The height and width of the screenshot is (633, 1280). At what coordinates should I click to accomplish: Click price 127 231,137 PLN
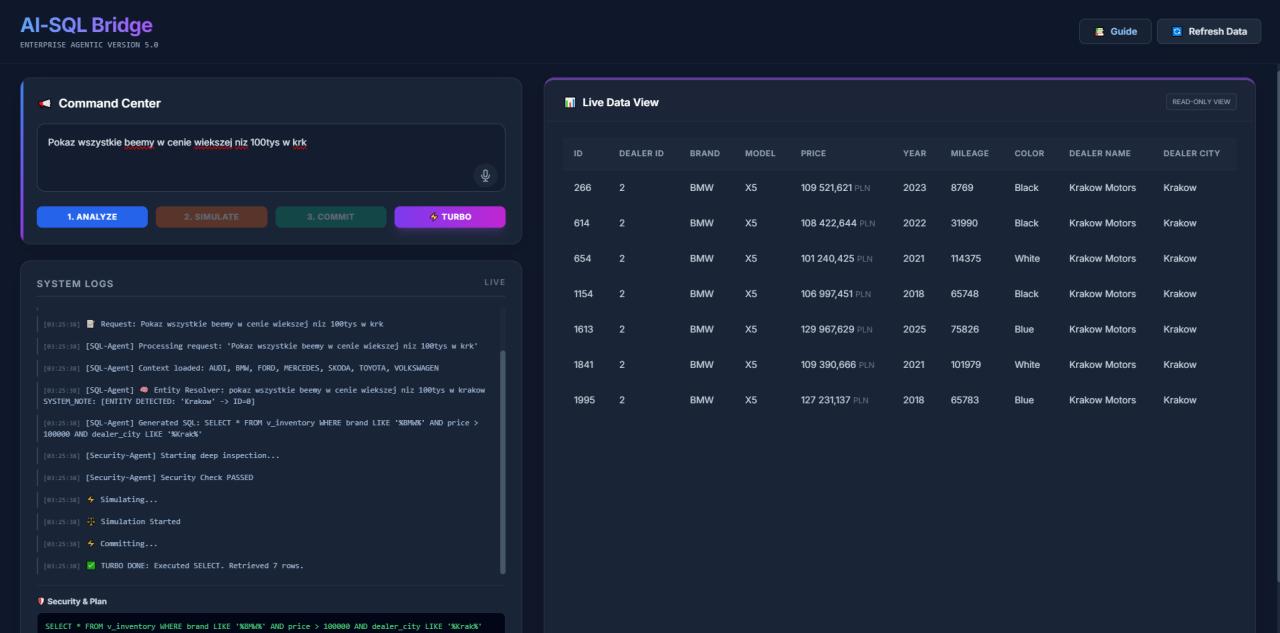click(x=834, y=400)
